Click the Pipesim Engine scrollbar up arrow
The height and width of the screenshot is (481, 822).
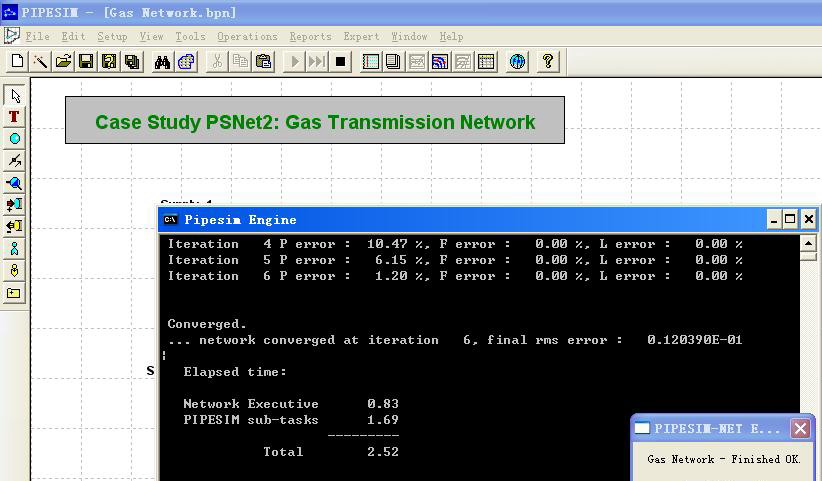(808, 243)
